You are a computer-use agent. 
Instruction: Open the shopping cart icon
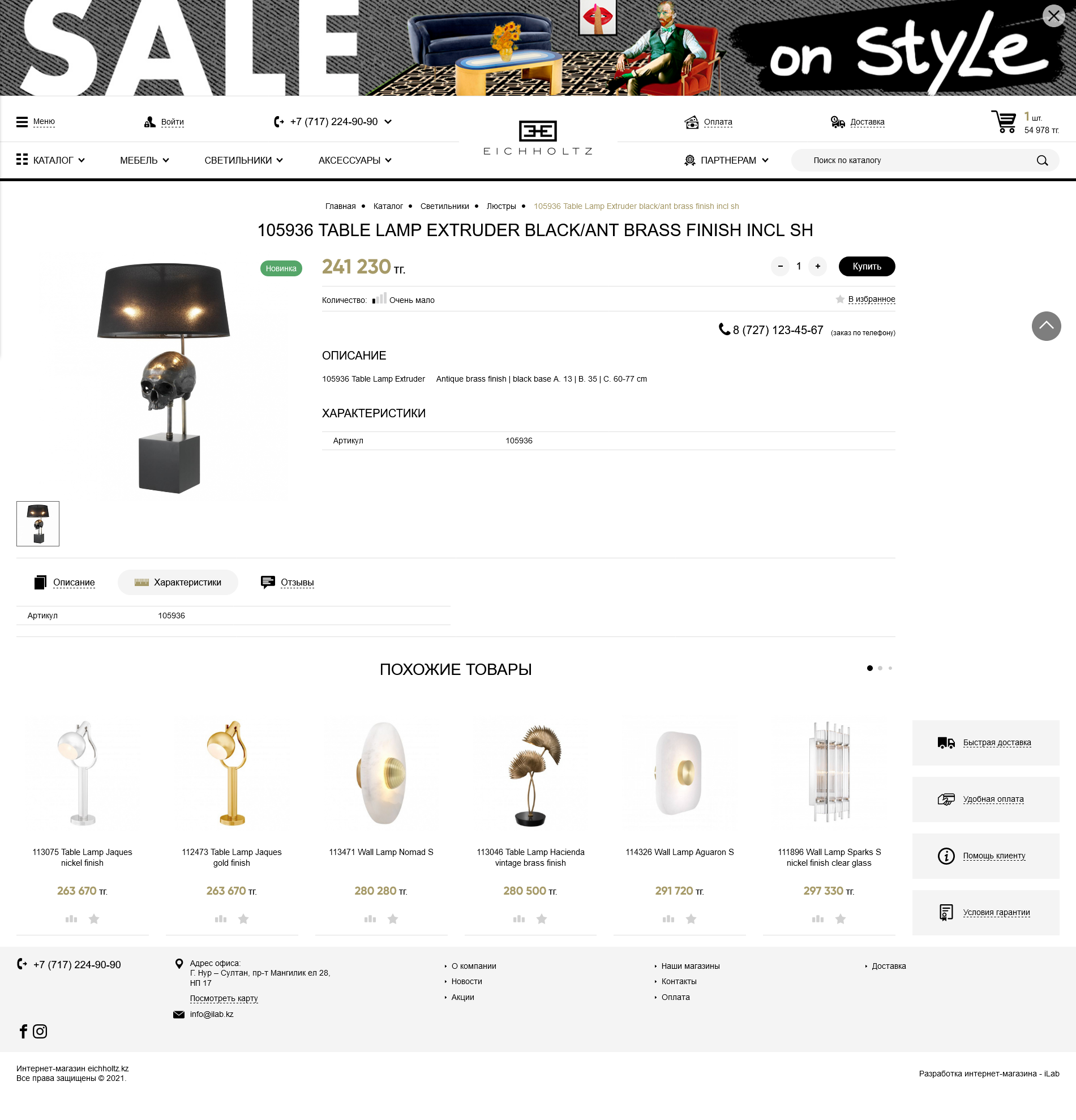pyautogui.click(x=1003, y=122)
